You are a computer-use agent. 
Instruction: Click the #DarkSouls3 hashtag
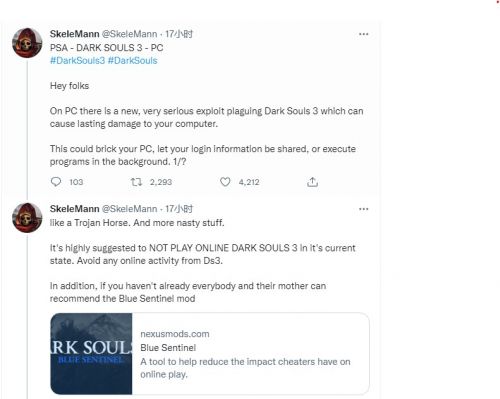pyautogui.click(x=77, y=61)
